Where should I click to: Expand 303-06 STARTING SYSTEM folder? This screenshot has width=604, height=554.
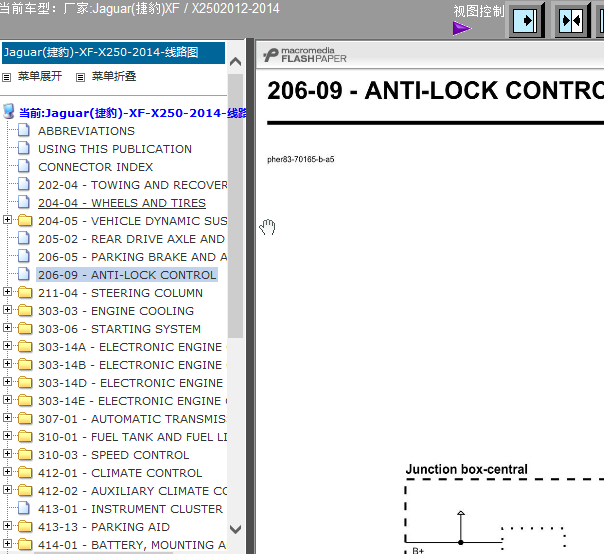[x=7, y=328]
